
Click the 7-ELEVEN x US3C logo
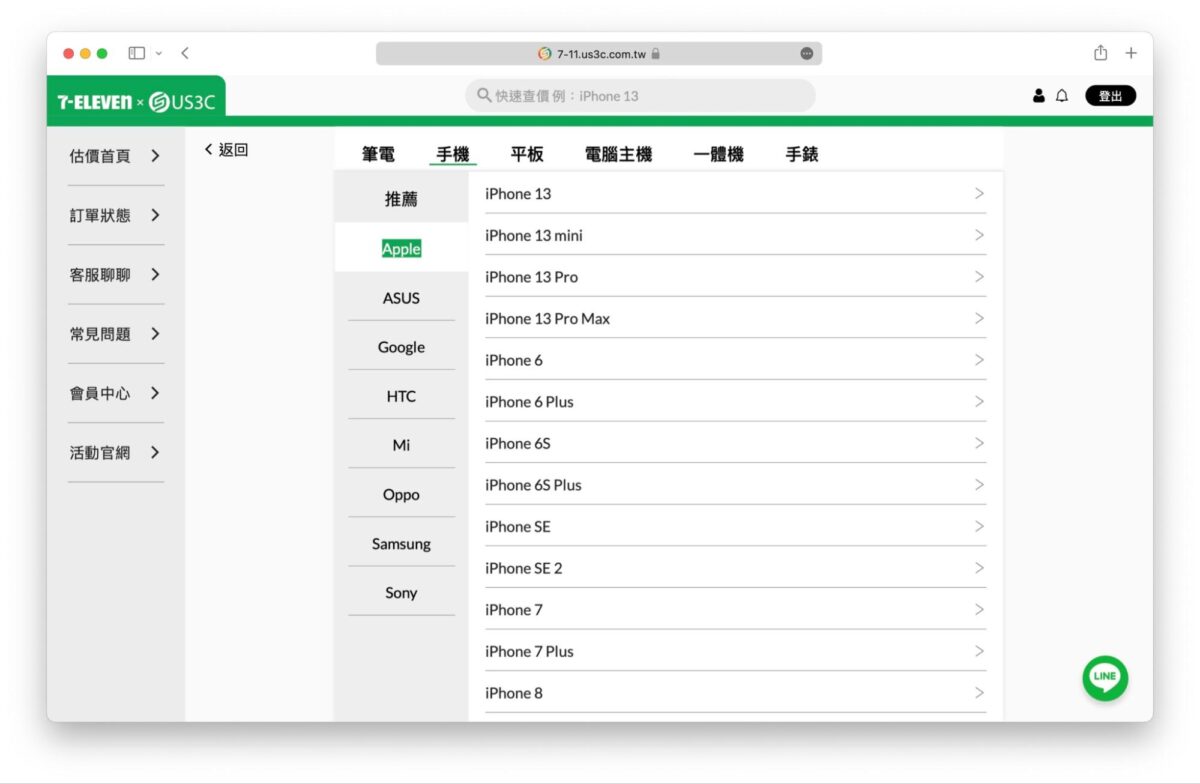[x=136, y=102]
